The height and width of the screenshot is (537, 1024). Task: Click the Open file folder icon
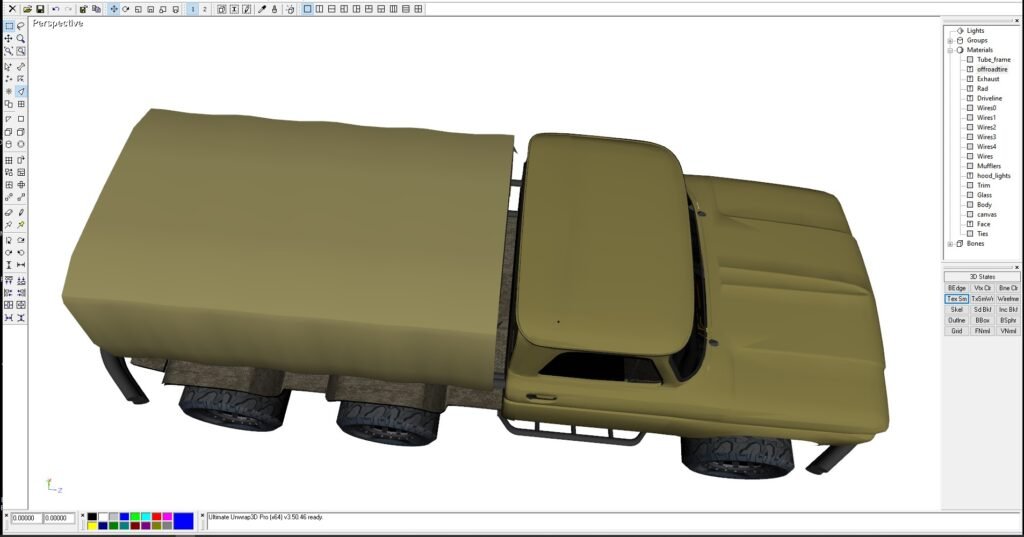28,9
